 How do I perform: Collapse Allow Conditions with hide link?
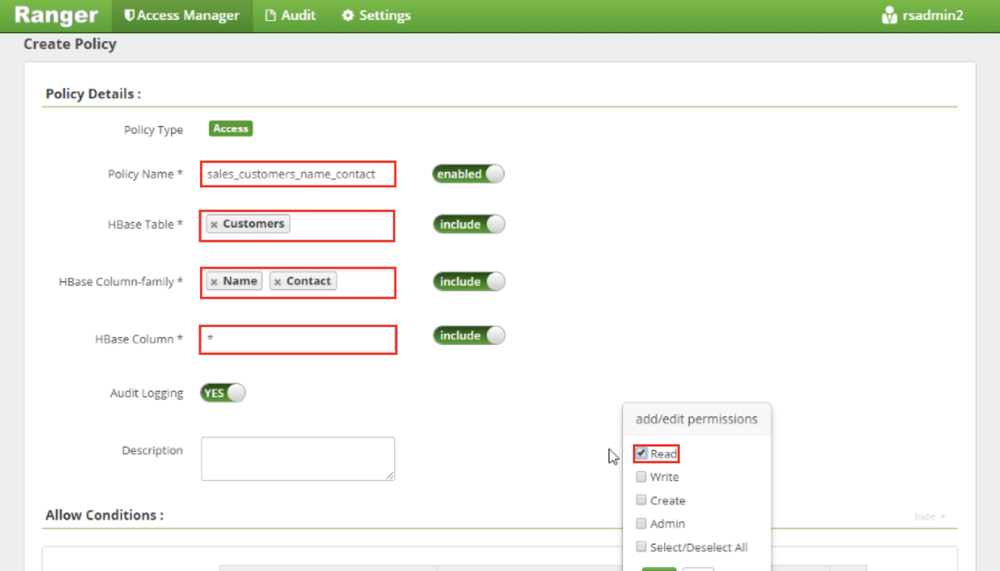coord(930,516)
